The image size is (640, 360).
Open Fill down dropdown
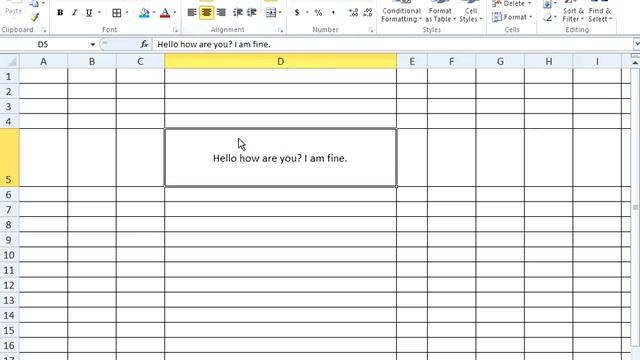click(550, 4)
